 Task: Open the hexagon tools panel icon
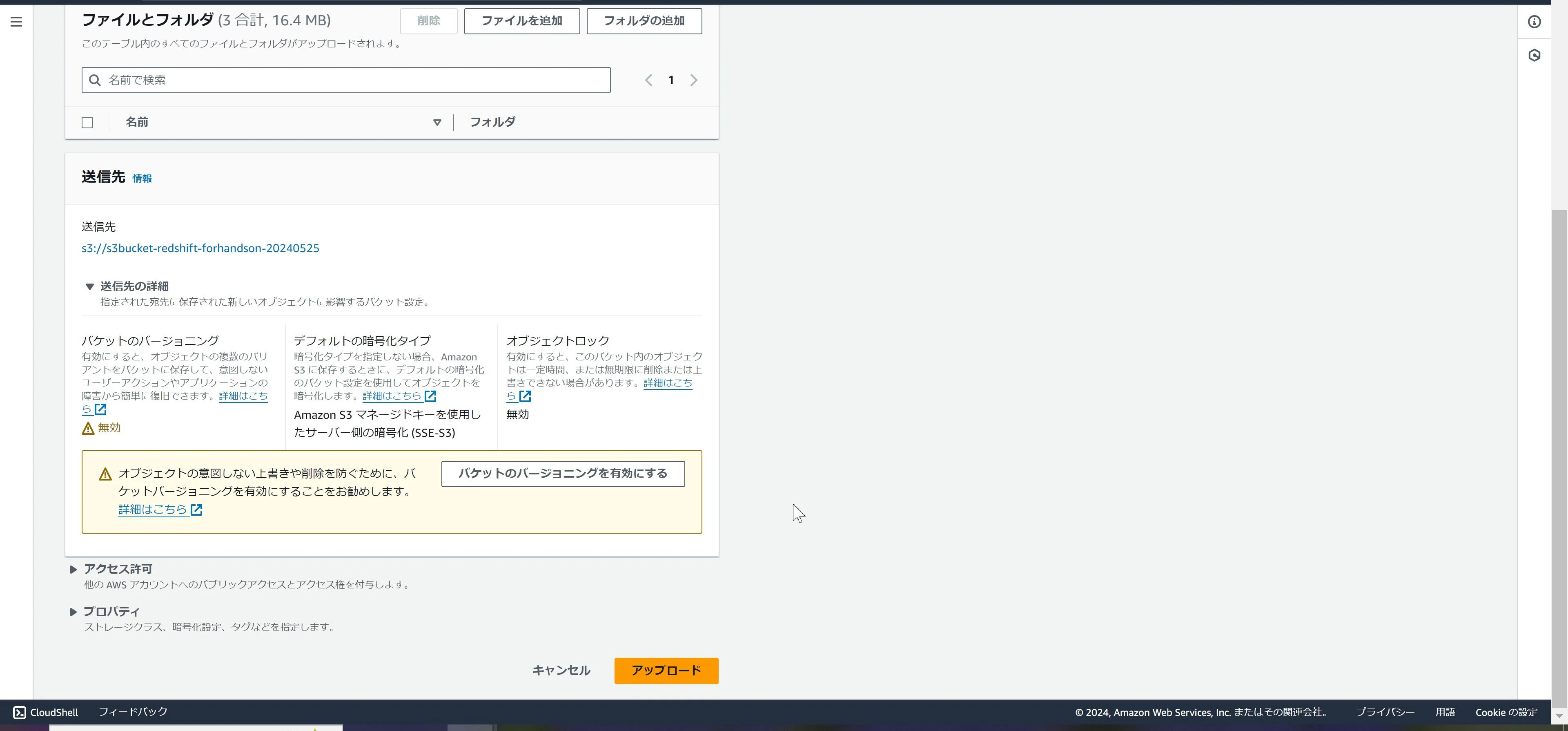pyautogui.click(x=1534, y=56)
